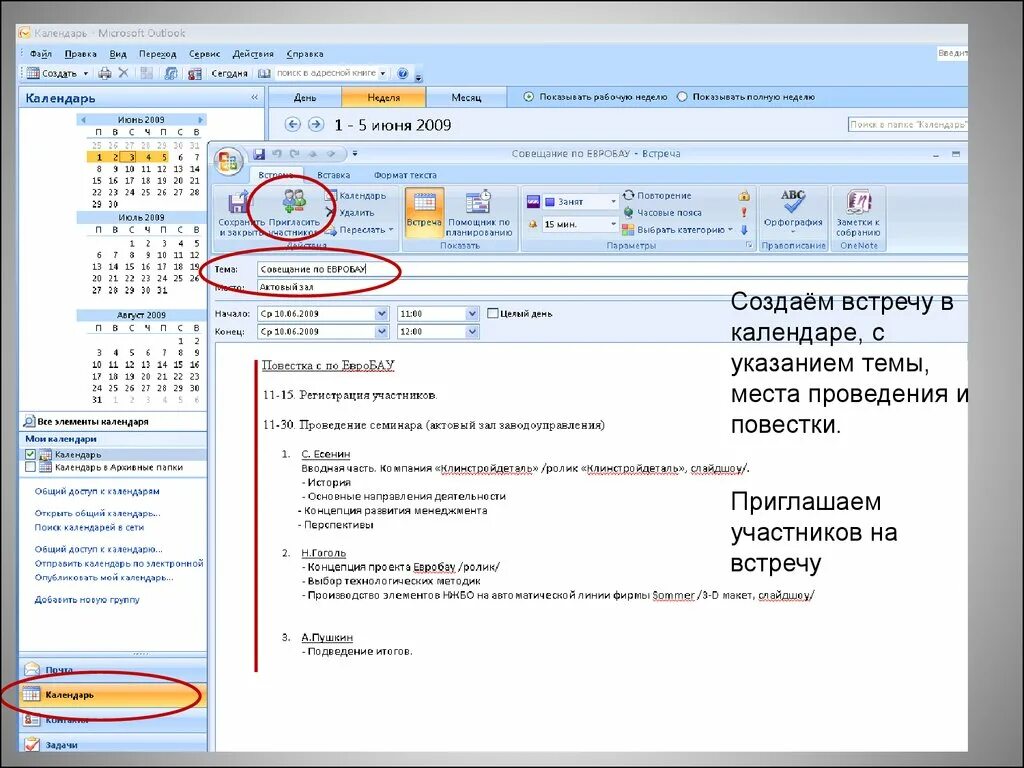
Task: Click the Тема field with Совещание по ЕВРОБАУ
Action: (x=611, y=269)
